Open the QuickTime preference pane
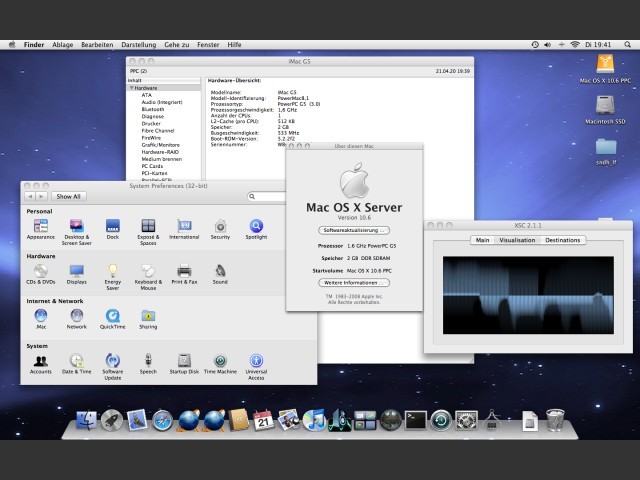Screen dimensions: 640x480 pos(113,319)
